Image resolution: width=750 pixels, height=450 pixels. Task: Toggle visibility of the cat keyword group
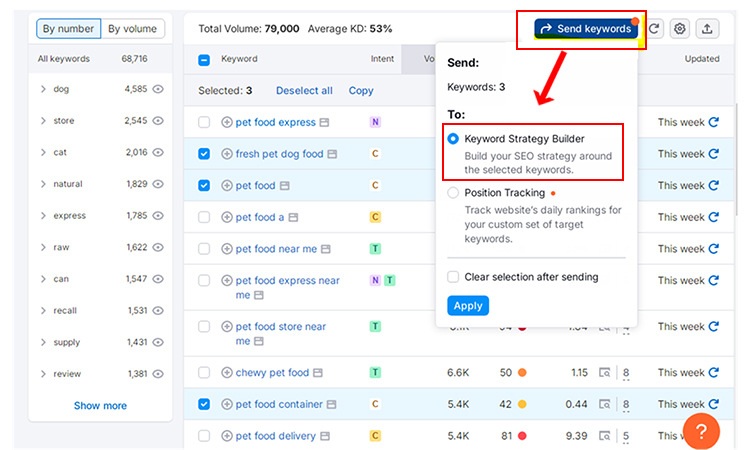tap(158, 152)
